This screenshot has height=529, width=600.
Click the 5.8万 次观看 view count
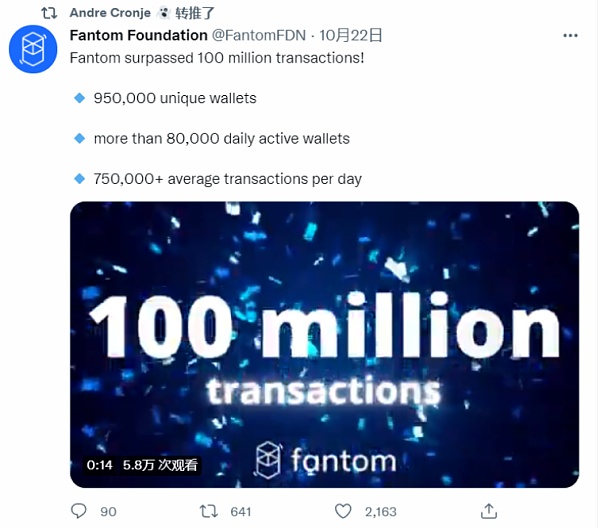coord(160,465)
